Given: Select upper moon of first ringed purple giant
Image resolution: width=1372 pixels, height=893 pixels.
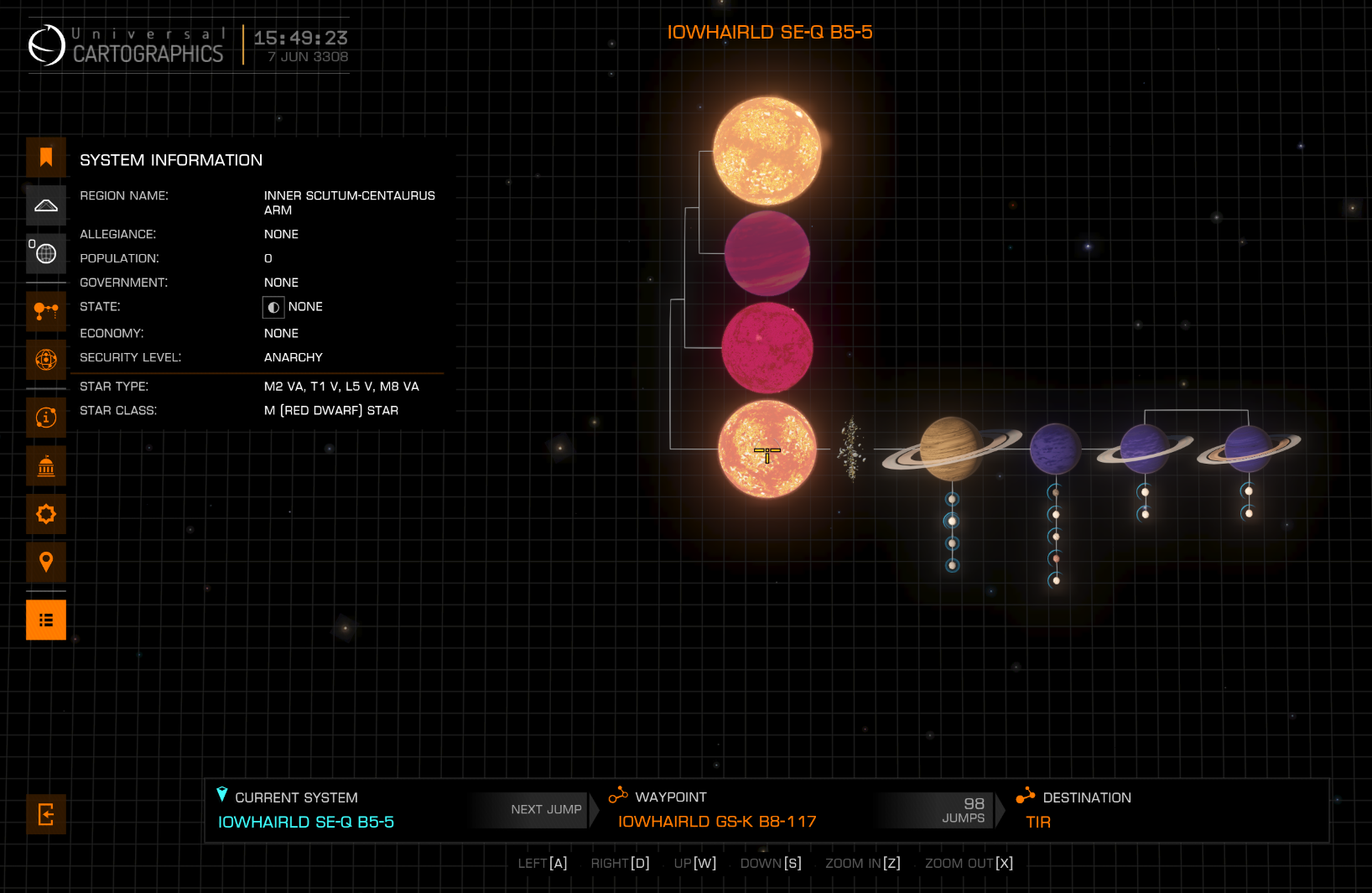Looking at the screenshot, I should click(x=1145, y=492).
